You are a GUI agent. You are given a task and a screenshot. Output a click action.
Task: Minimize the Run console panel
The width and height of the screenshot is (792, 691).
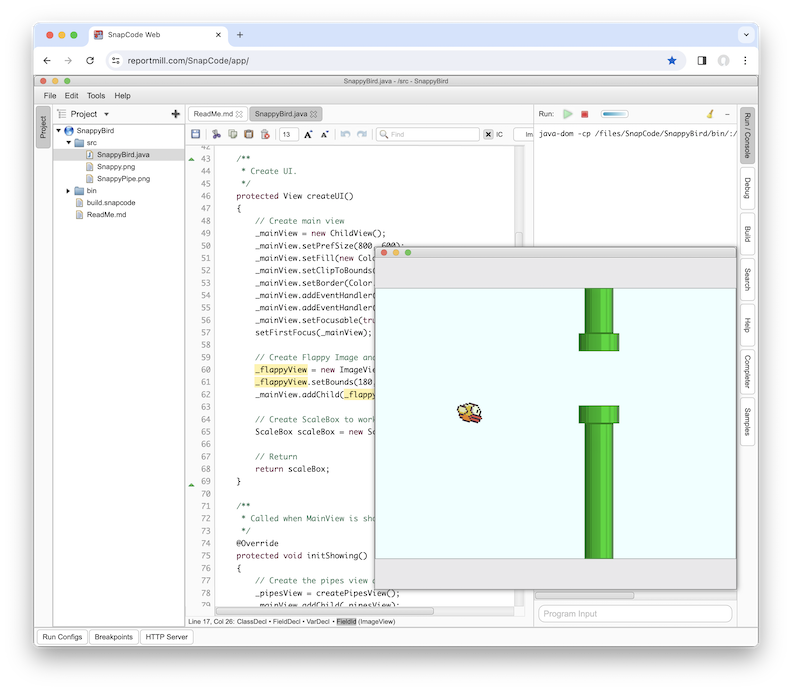(727, 114)
